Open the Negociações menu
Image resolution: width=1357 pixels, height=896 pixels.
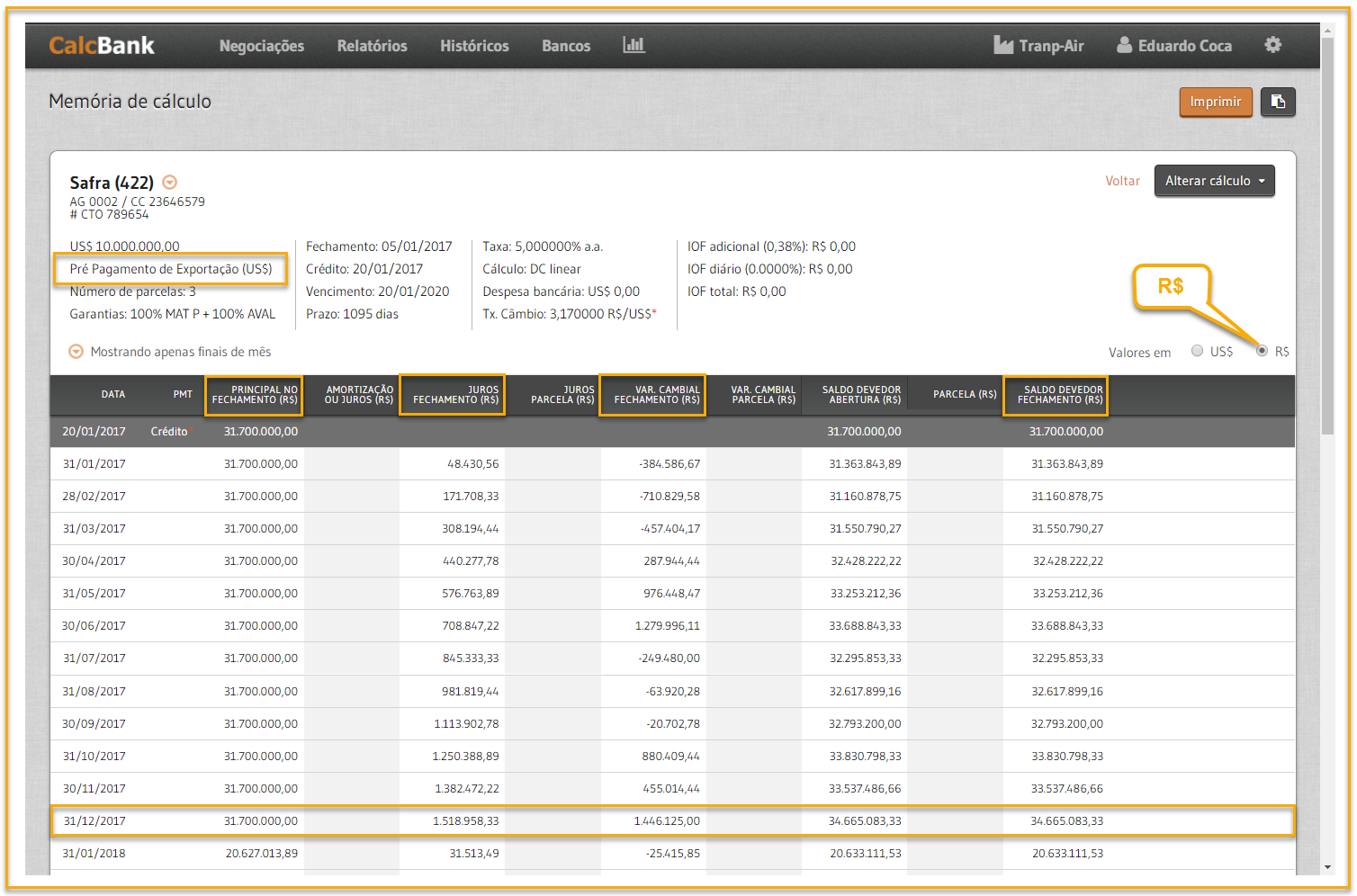click(x=262, y=46)
